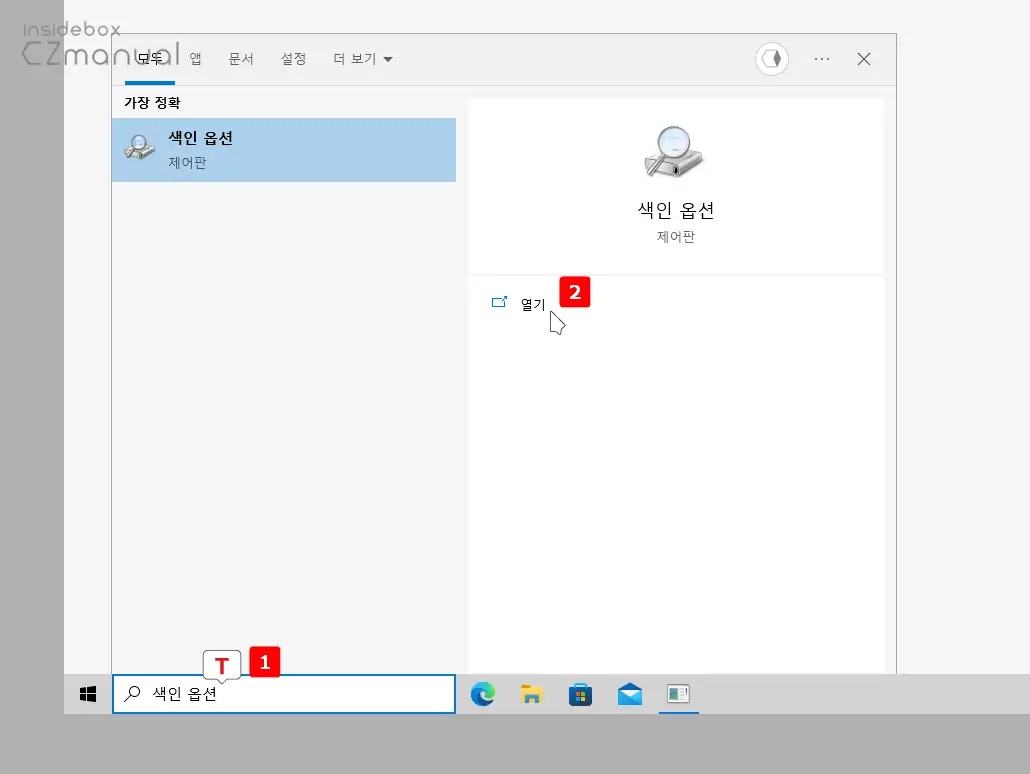Viewport: 1030px width, 774px height.
Task: Click the round profile icon in search header
Action: click(x=772, y=59)
